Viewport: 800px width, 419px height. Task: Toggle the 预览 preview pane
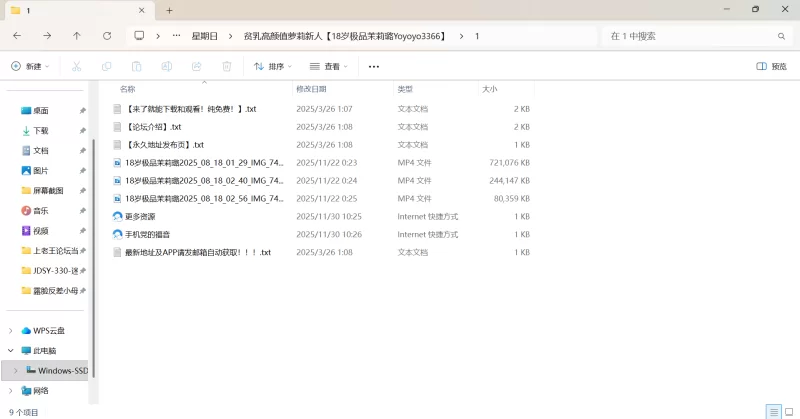[x=771, y=67]
